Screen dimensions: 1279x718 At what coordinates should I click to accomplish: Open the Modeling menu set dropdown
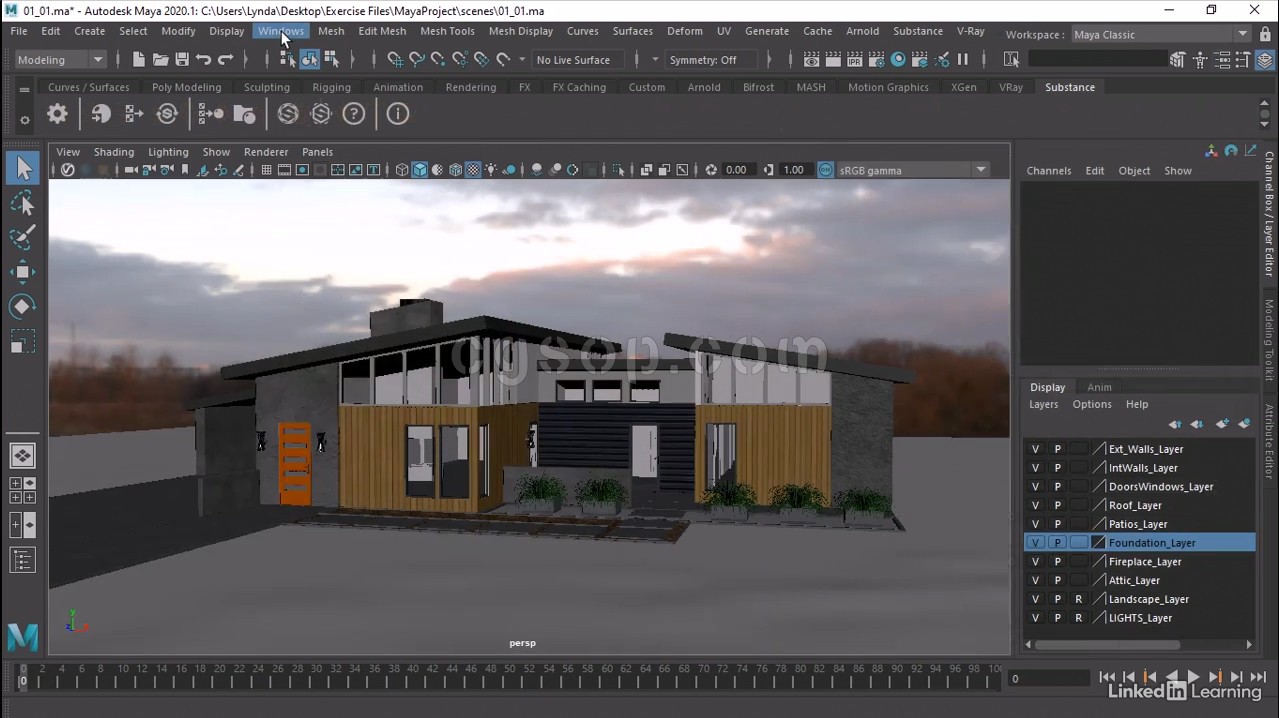(x=60, y=60)
